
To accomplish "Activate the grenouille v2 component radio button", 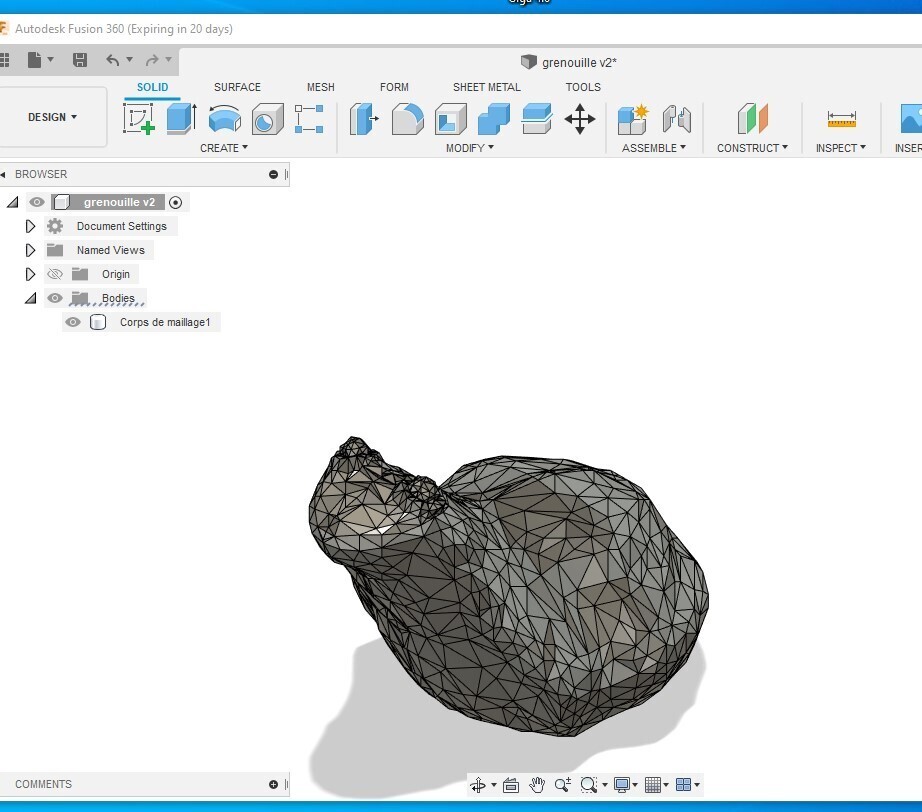I will [176, 202].
